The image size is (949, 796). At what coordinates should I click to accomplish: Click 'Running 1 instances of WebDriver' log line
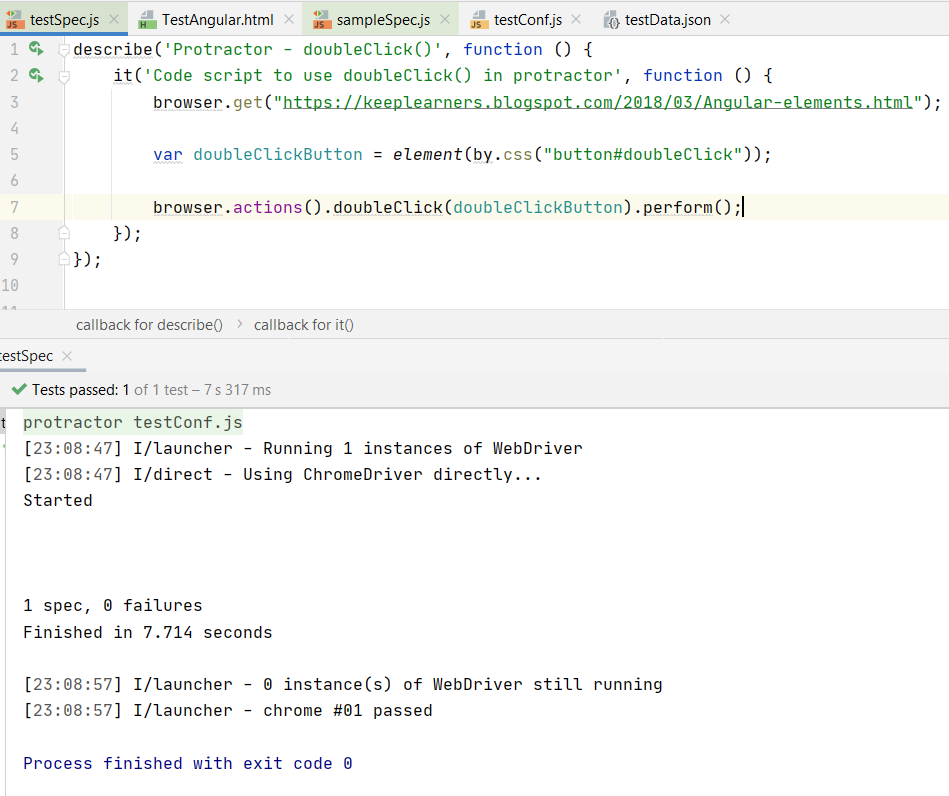[x=422, y=449]
